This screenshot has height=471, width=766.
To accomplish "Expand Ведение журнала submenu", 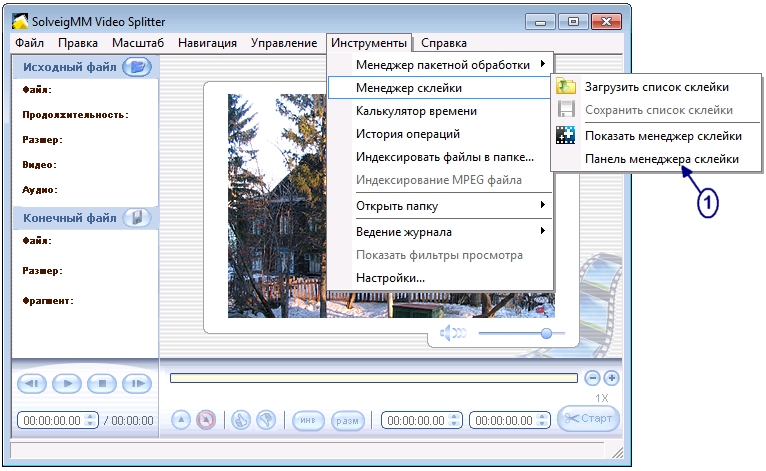I will click(x=440, y=232).
